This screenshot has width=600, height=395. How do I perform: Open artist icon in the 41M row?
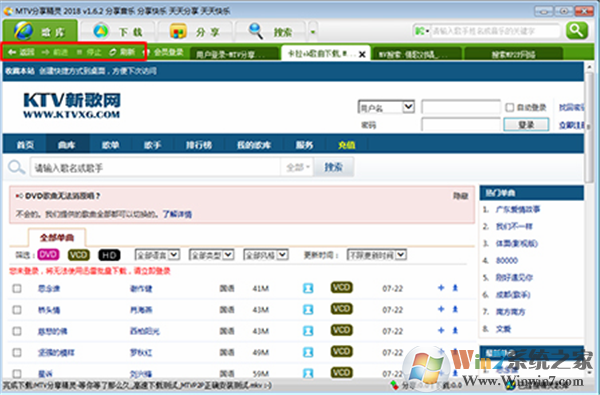(308, 288)
